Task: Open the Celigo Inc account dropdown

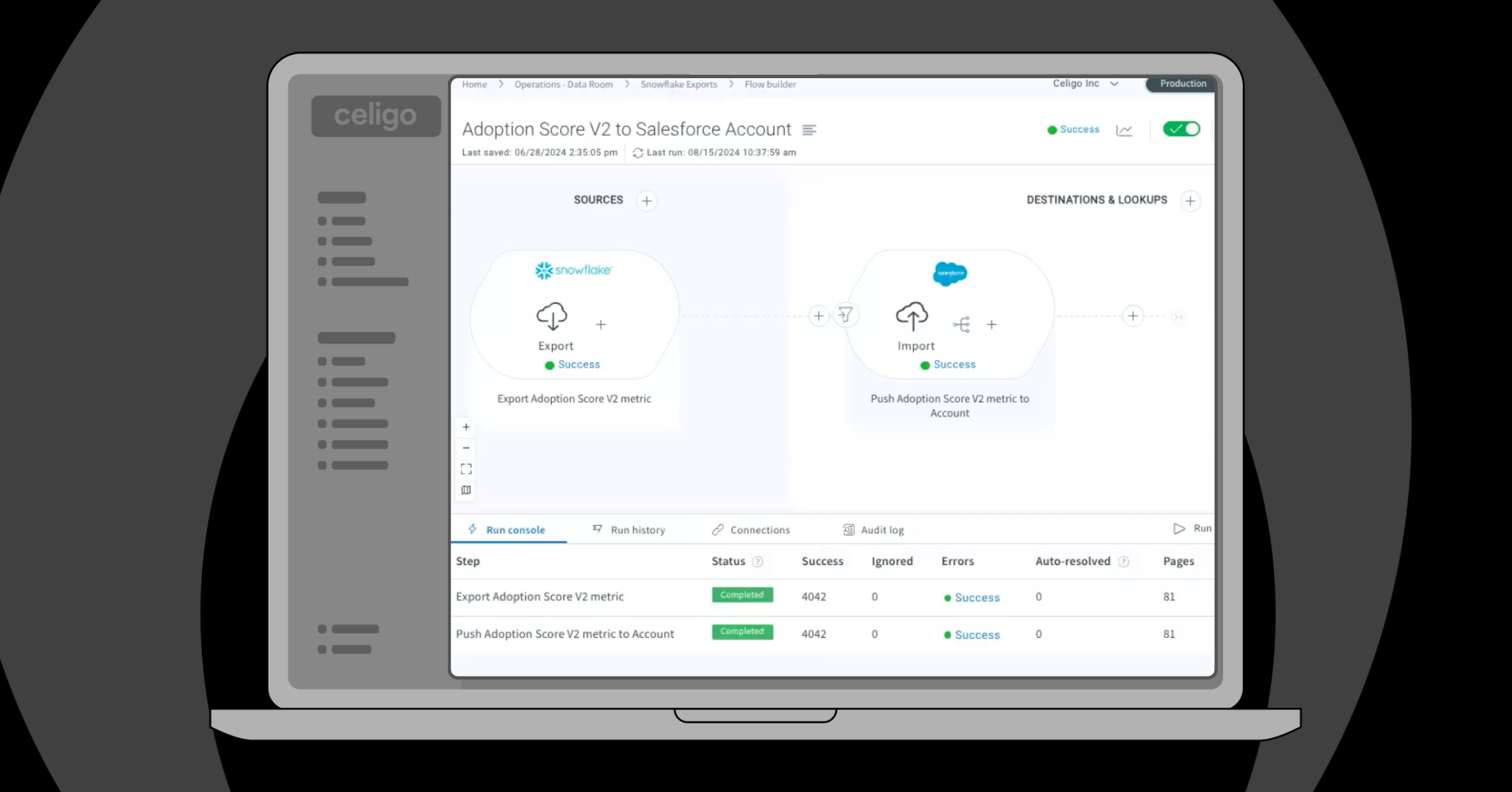Action: point(1086,84)
